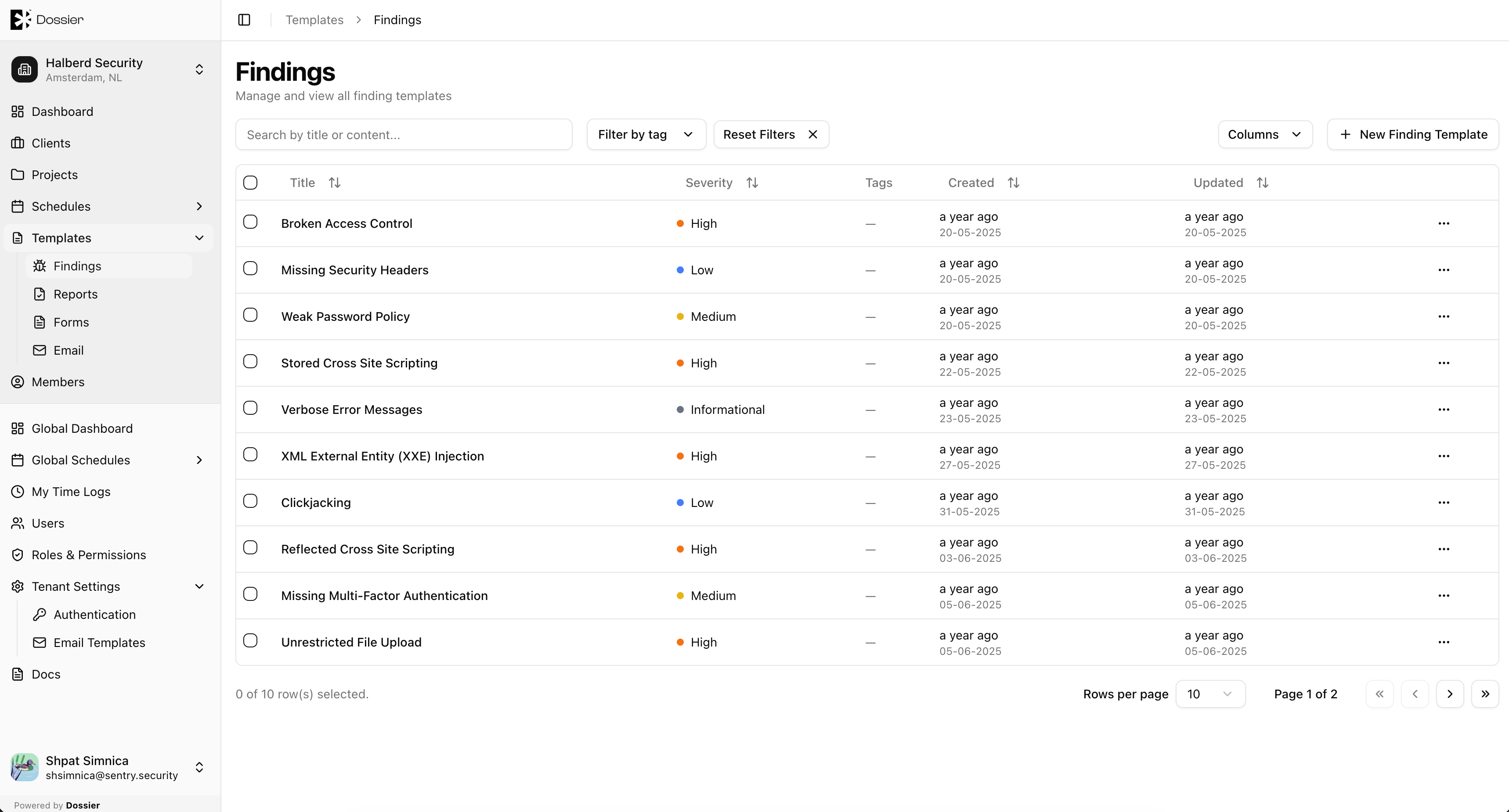The image size is (1509, 812).
Task: Open actions menu for Clickjacking row
Action: coord(1444,503)
